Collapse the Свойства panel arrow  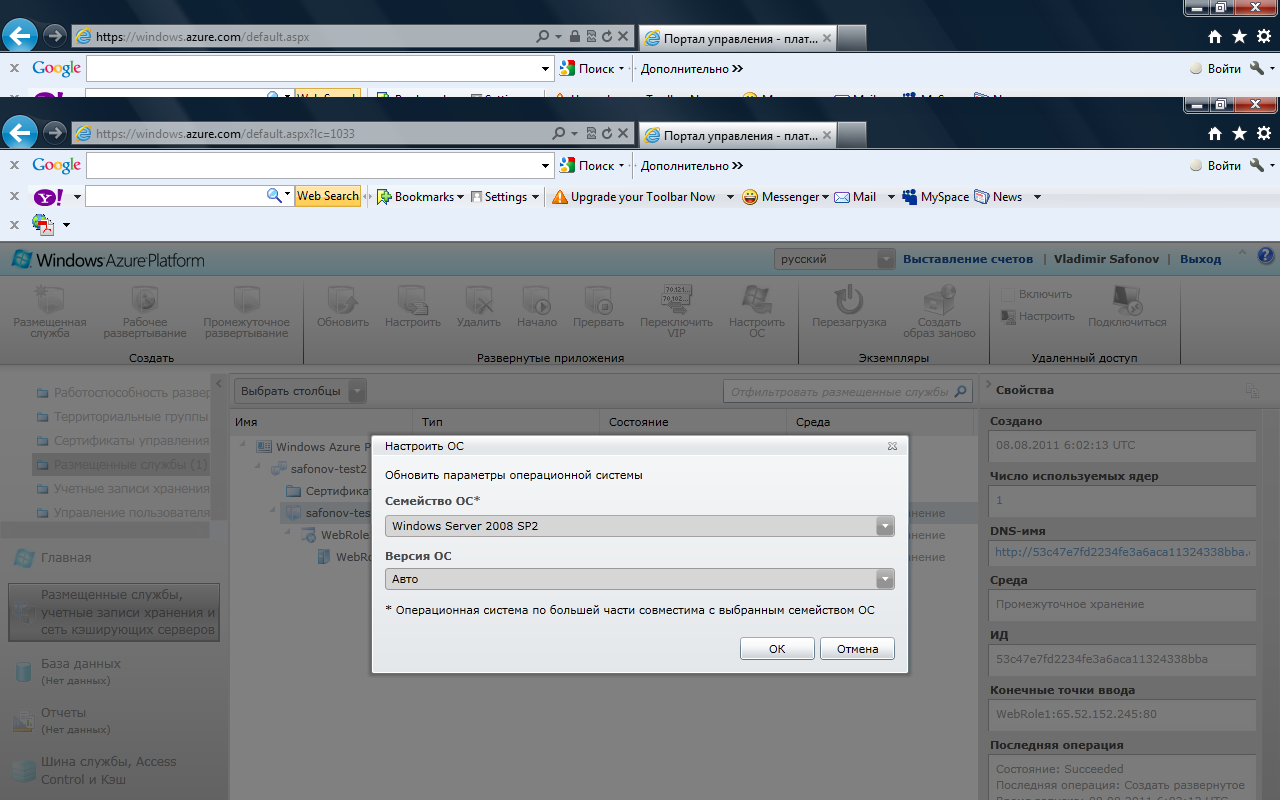pos(987,385)
